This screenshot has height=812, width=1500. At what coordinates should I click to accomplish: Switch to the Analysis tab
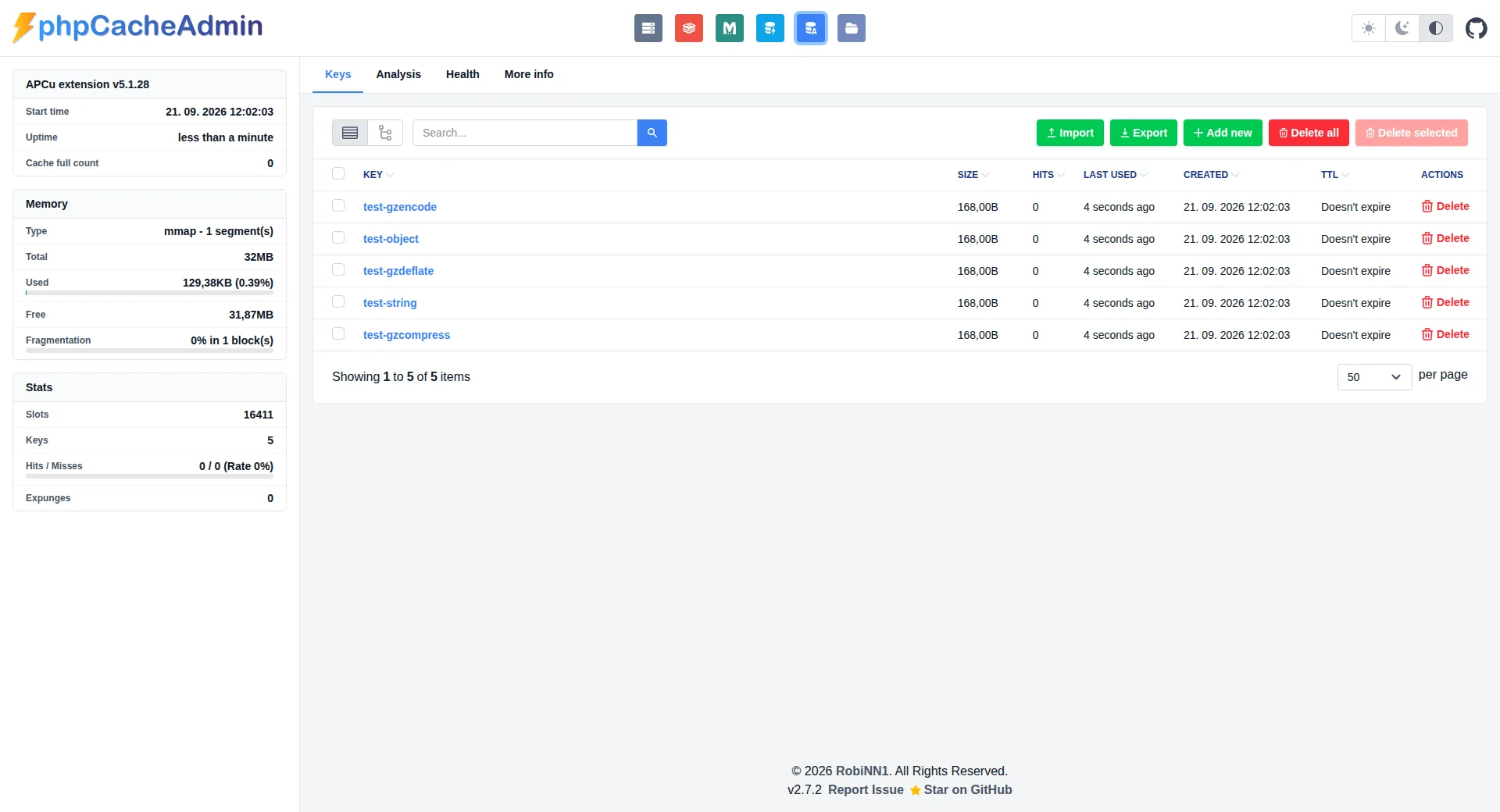(398, 74)
